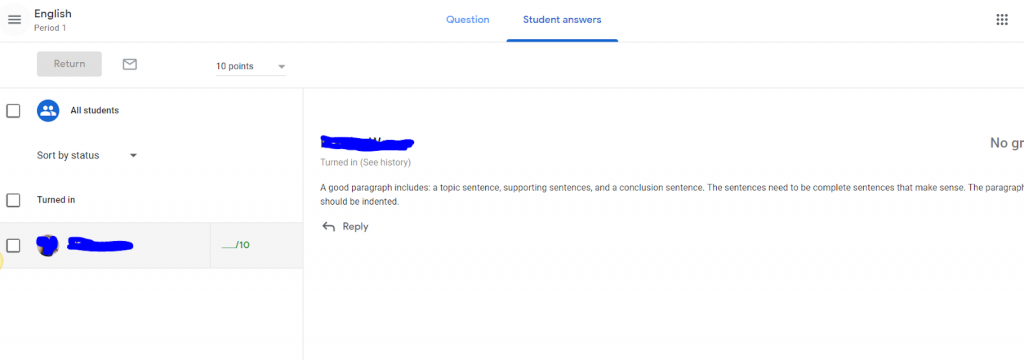Expand the Sort by status dropdown

click(87, 155)
